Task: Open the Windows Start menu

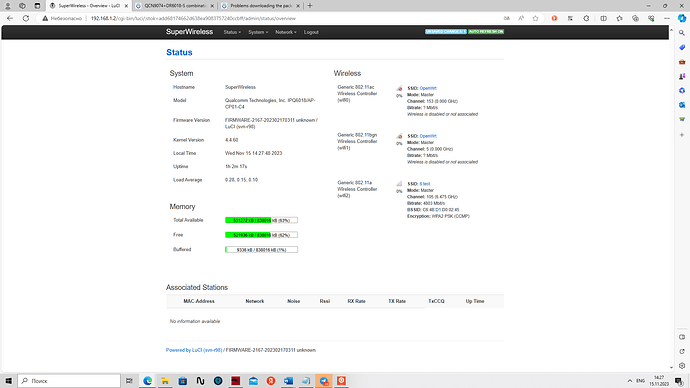Action: click(8, 381)
